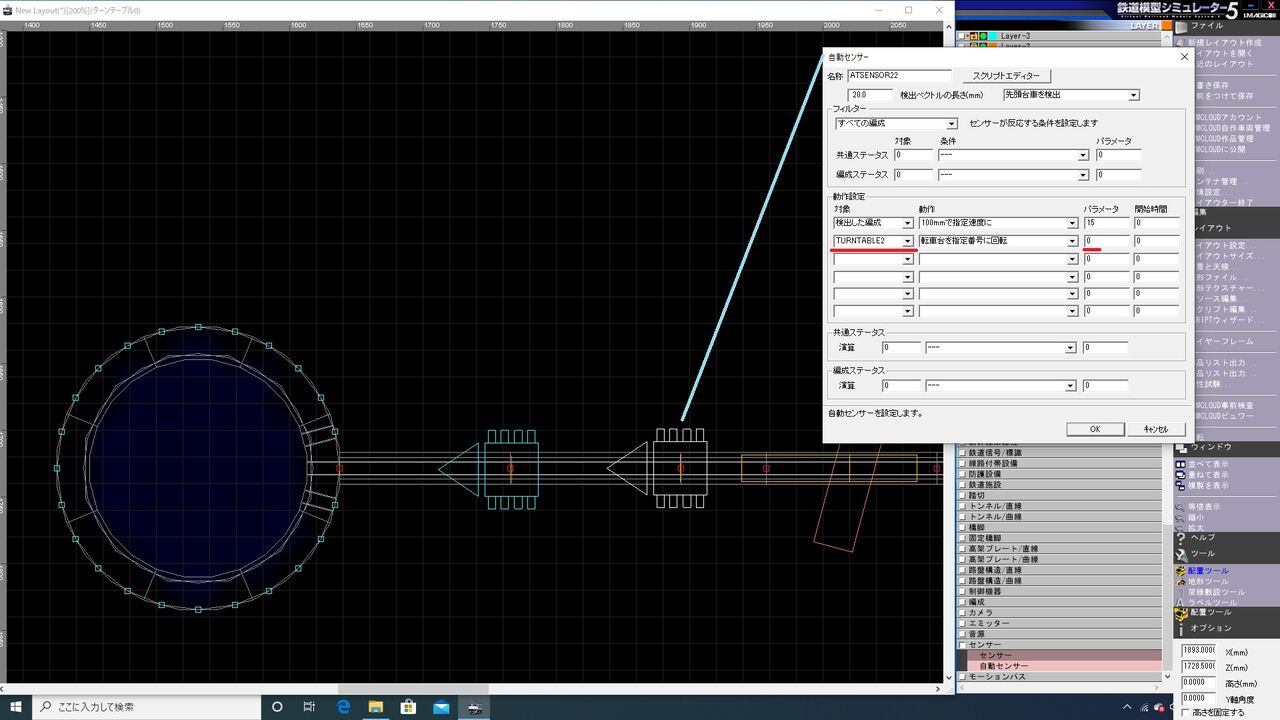Open the 検出した編成 target dropdown

[908, 223]
